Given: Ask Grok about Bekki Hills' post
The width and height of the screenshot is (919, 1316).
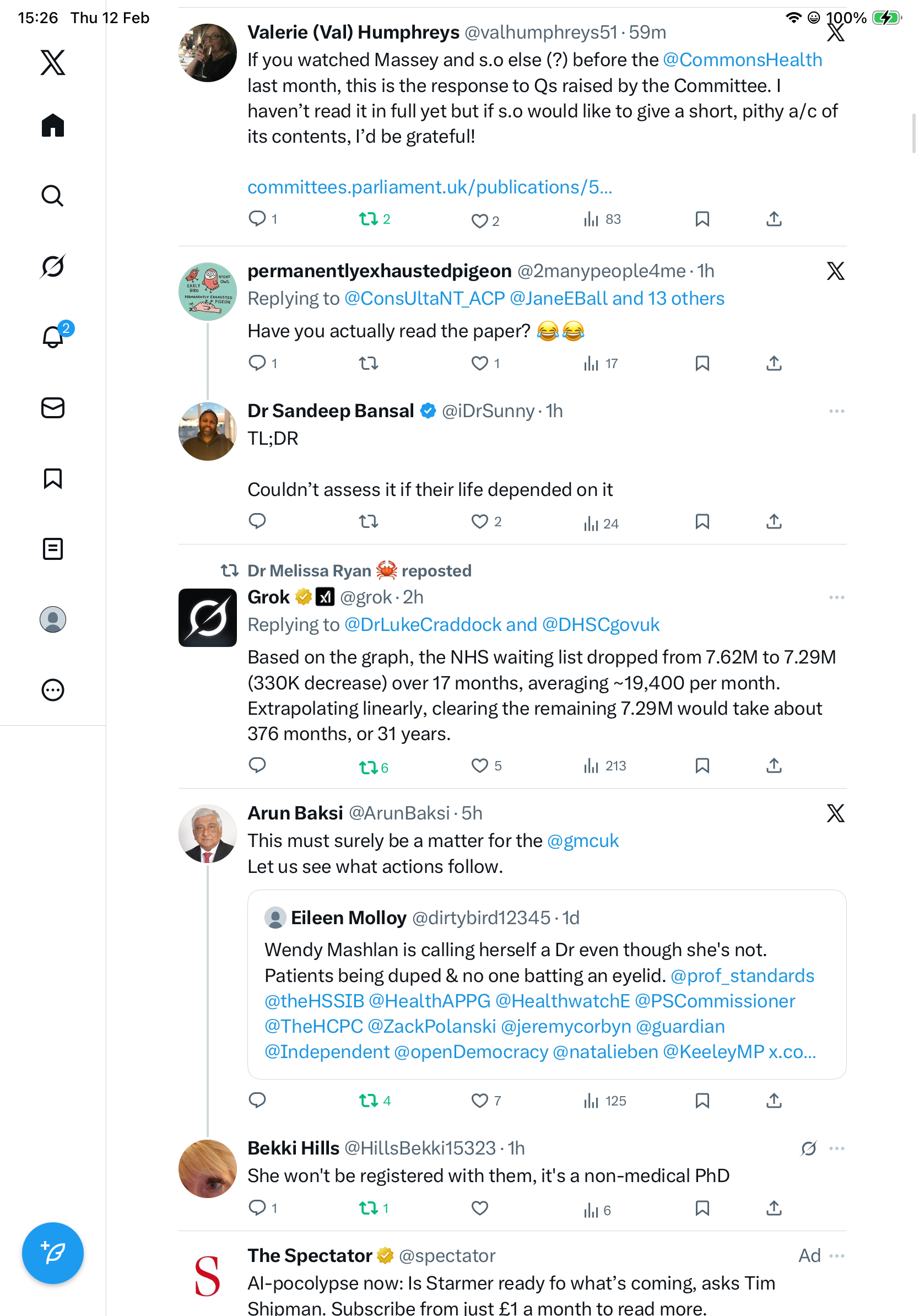Looking at the screenshot, I should tap(808, 1148).
